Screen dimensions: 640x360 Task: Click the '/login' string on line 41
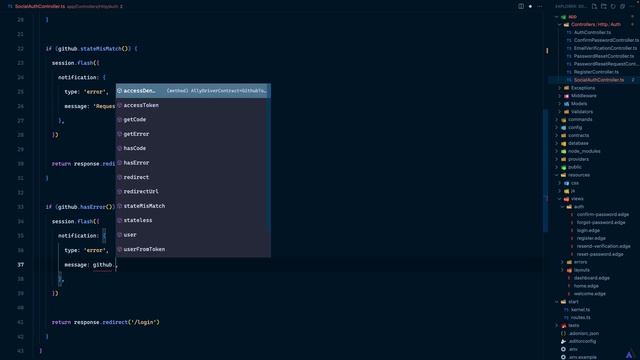144,322
